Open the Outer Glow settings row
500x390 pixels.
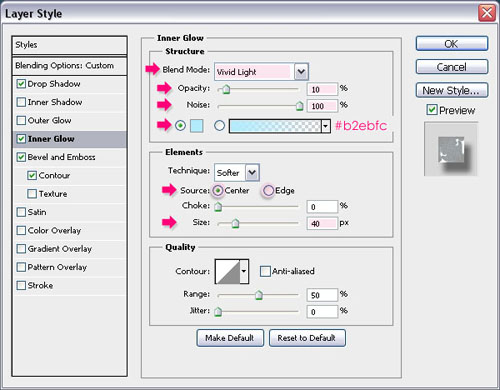69,120
